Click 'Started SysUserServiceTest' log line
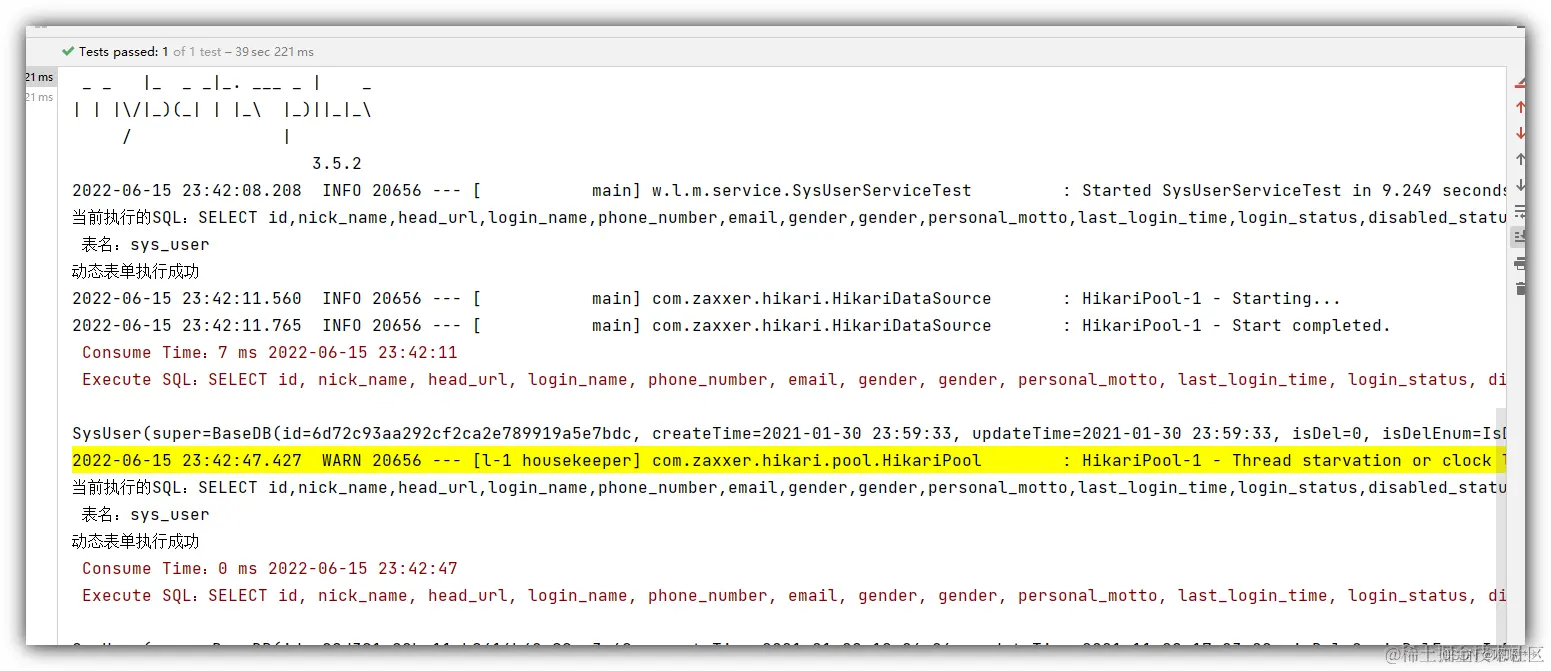 [789, 190]
